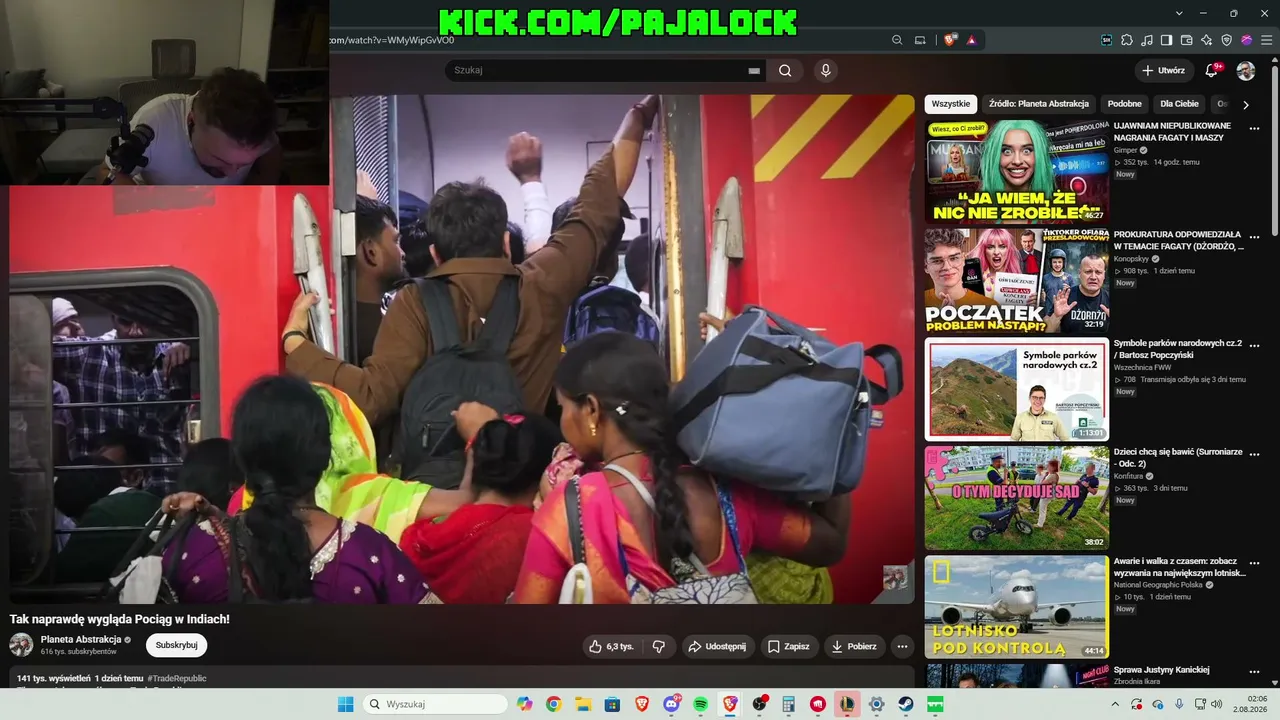Select the Wszystkie filter chip
1280x720 pixels.
(x=951, y=104)
